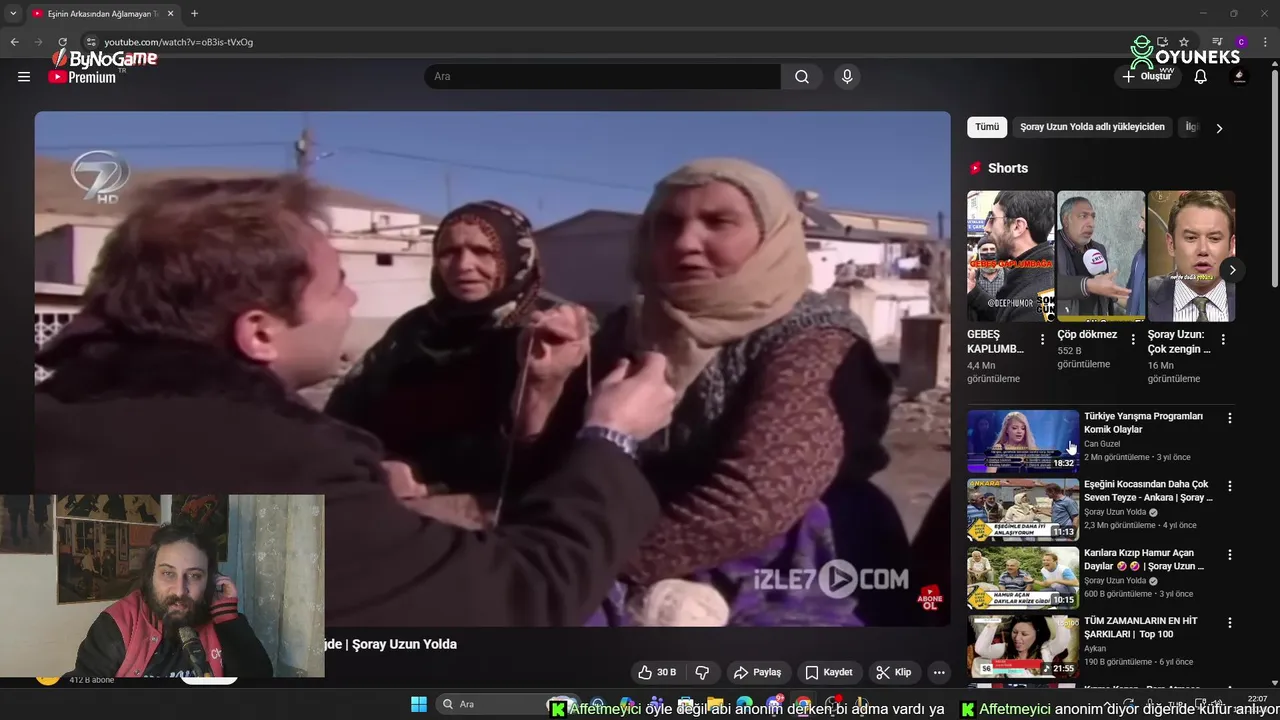Open more actions ellipsis below video
This screenshot has height=720, width=1280.
point(939,672)
